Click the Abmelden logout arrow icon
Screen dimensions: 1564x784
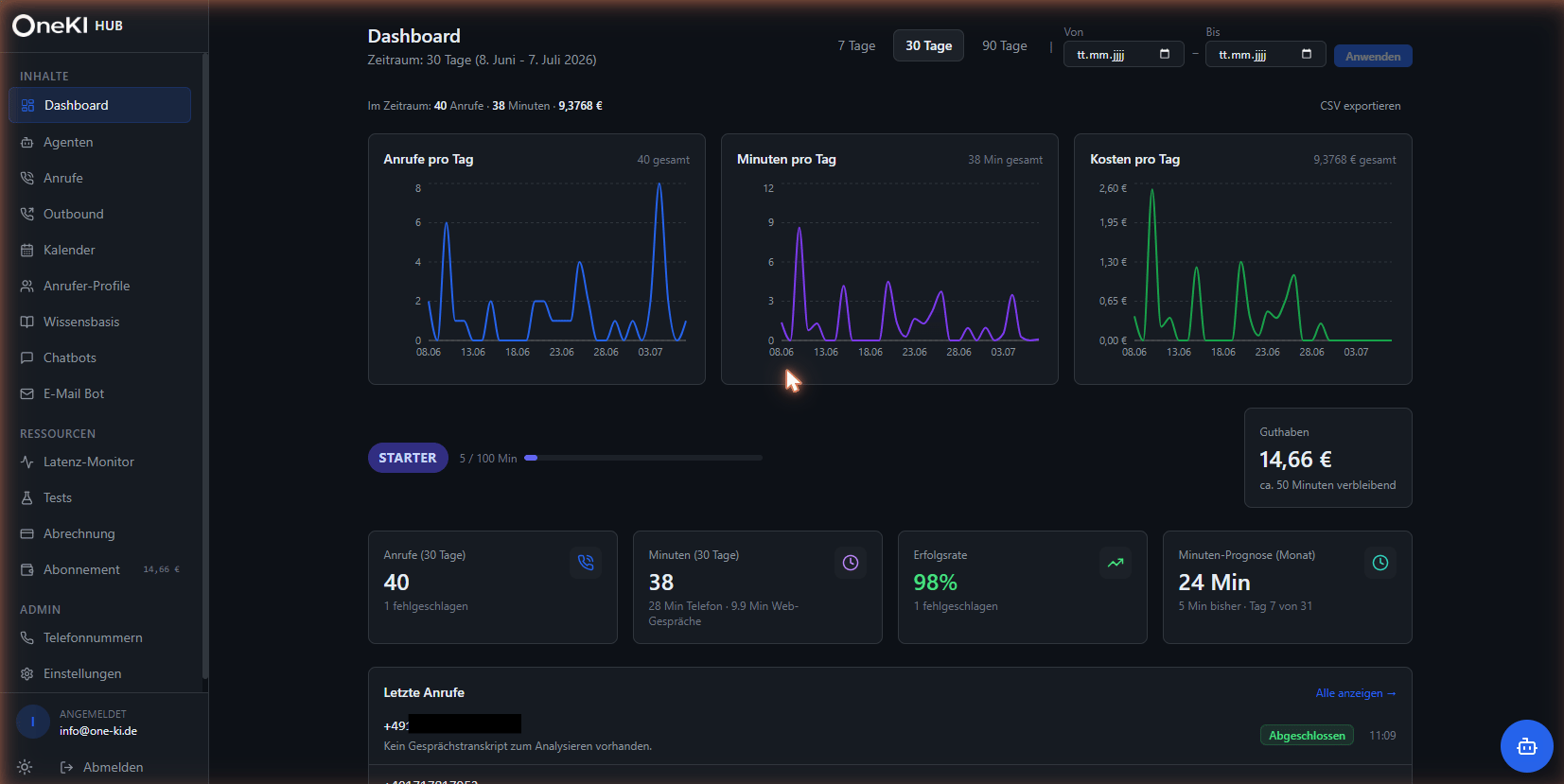[x=66, y=767]
